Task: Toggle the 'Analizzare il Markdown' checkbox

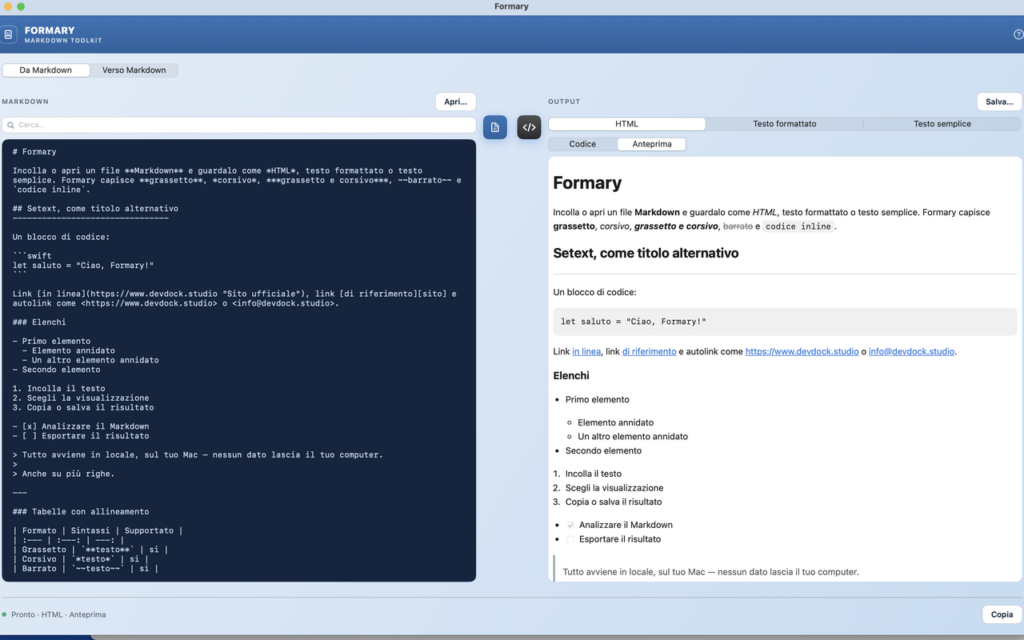Action: (570, 525)
